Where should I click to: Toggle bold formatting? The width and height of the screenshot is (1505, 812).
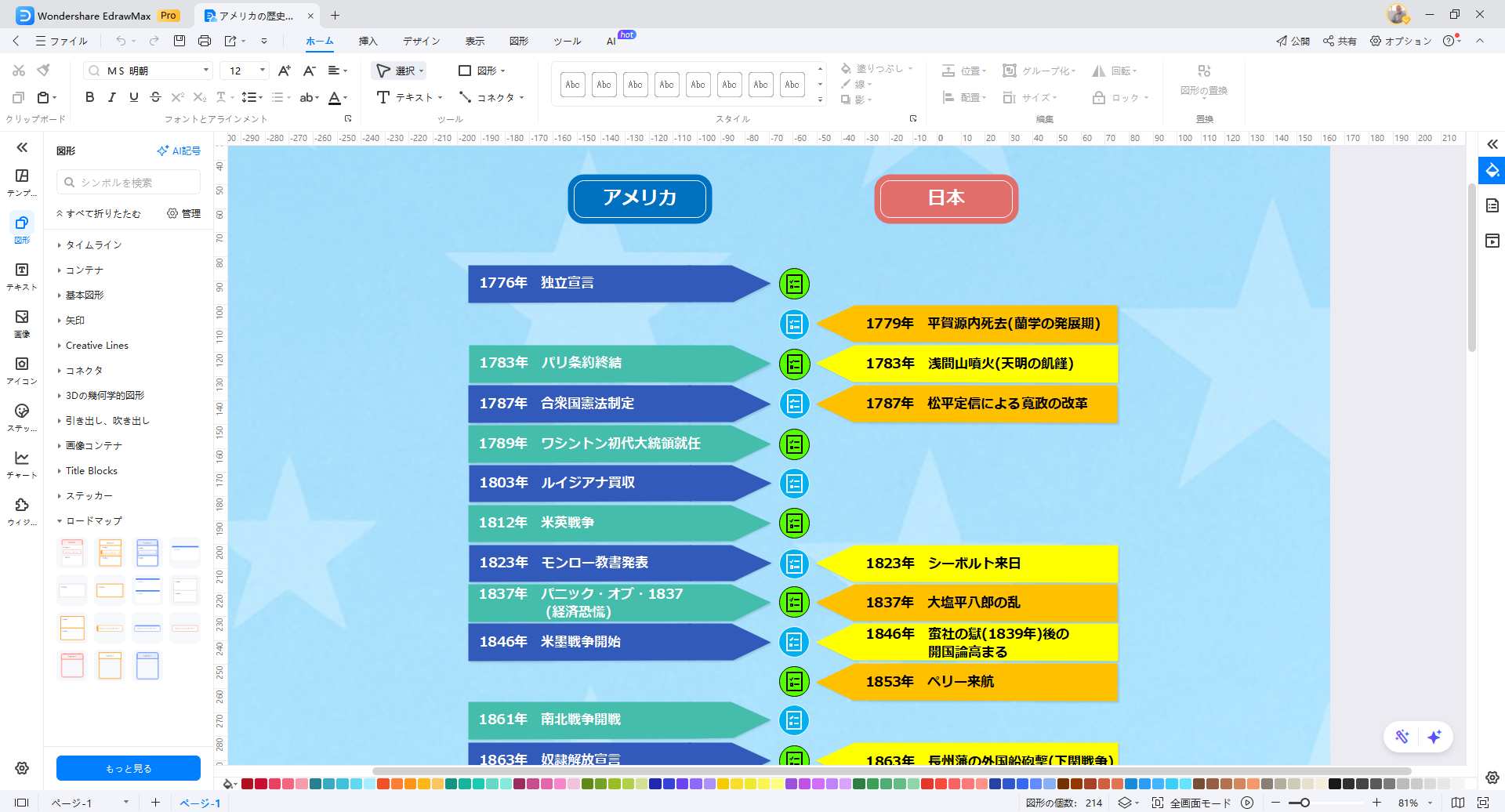pos(89,97)
